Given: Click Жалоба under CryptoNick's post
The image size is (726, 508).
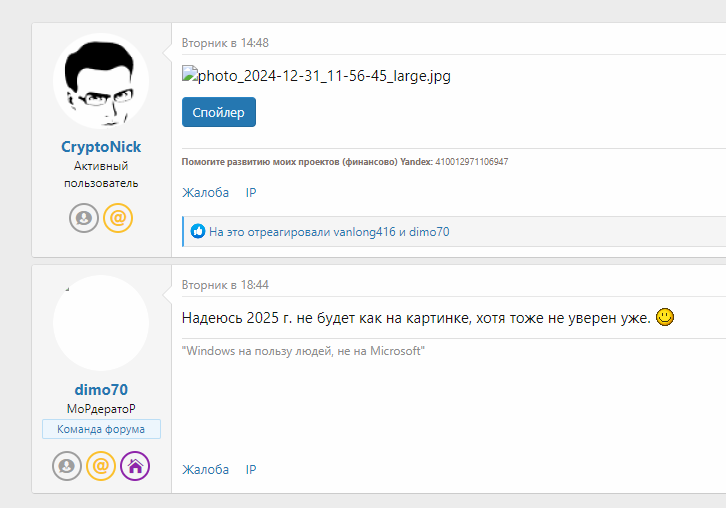Looking at the screenshot, I should point(205,192).
